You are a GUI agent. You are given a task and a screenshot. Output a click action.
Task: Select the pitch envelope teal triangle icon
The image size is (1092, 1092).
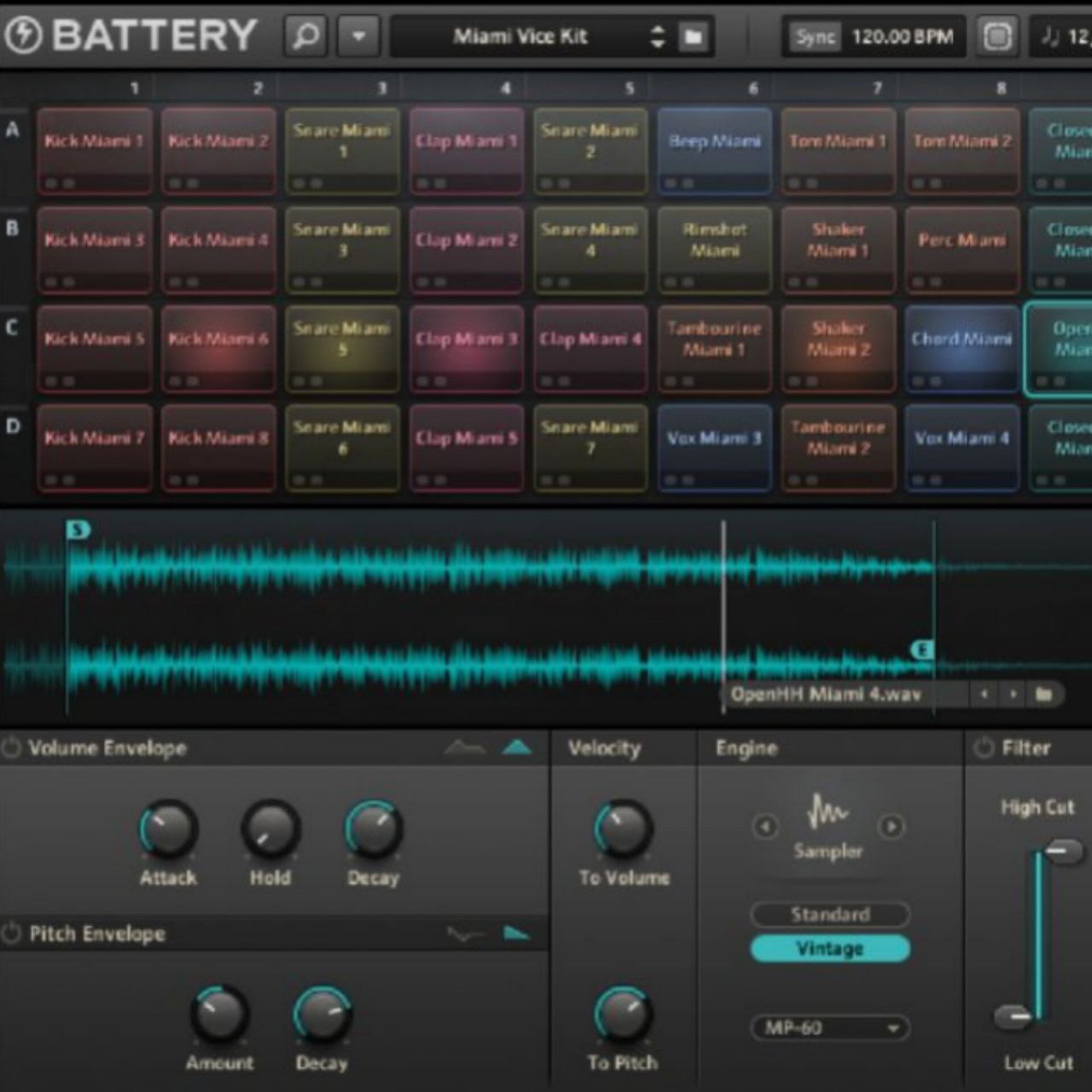click(x=516, y=933)
